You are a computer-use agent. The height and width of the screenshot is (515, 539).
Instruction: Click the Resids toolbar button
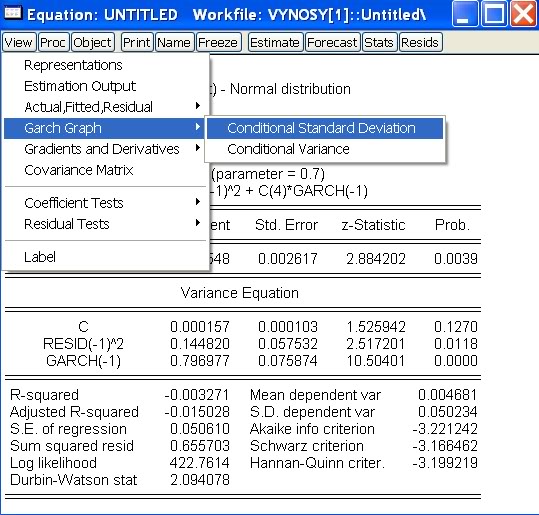[420, 42]
